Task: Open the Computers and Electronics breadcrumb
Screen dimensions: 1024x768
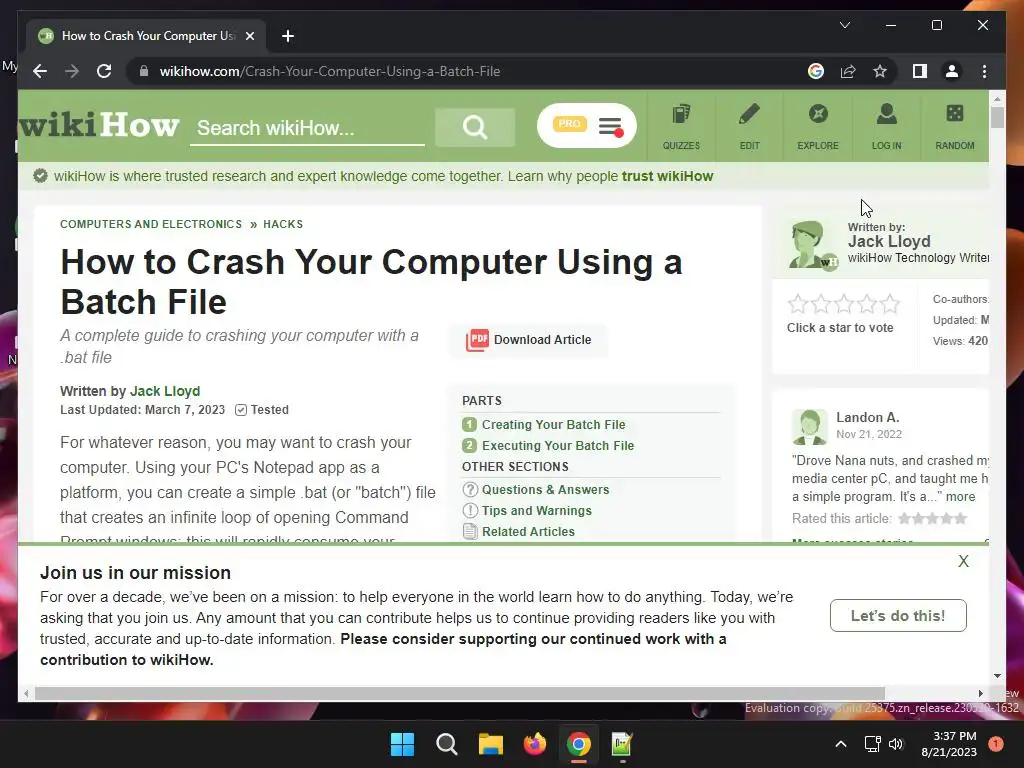Action: click(151, 224)
